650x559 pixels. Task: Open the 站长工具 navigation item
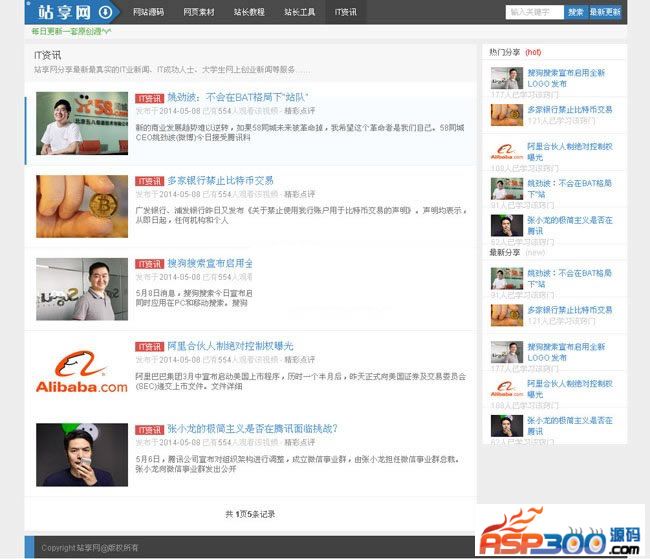click(300, 12)
